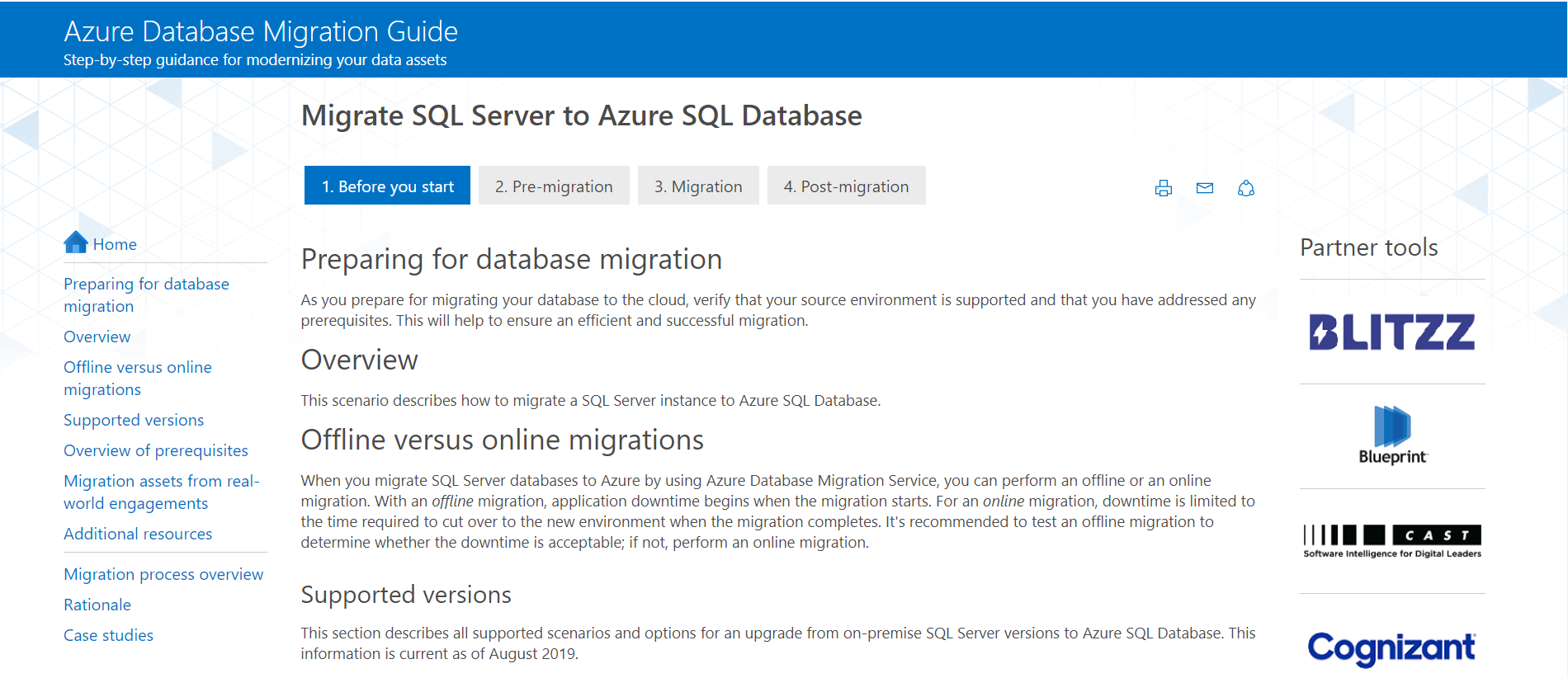Viewport: 1568px width, 678px height.
Task: Click the share icon with three circles
Action: 1245,188
